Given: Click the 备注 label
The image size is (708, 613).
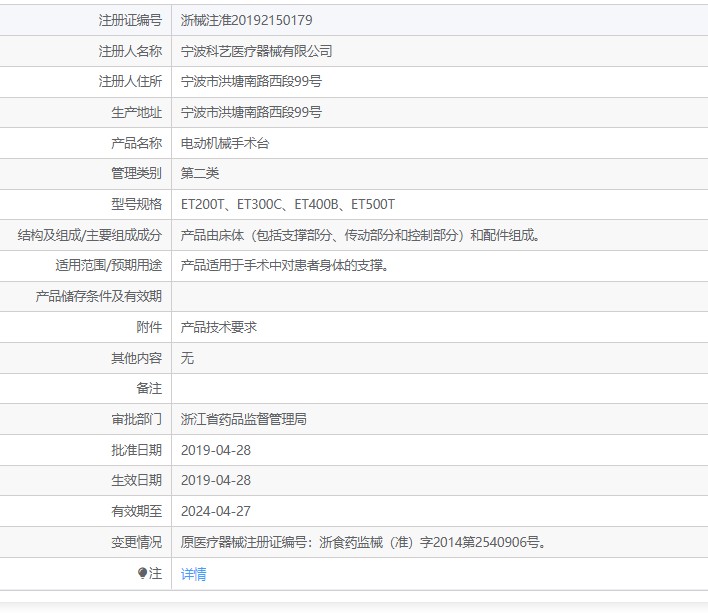Looking at the screenshot, I should pyautogui.click(x=149, y=388).
